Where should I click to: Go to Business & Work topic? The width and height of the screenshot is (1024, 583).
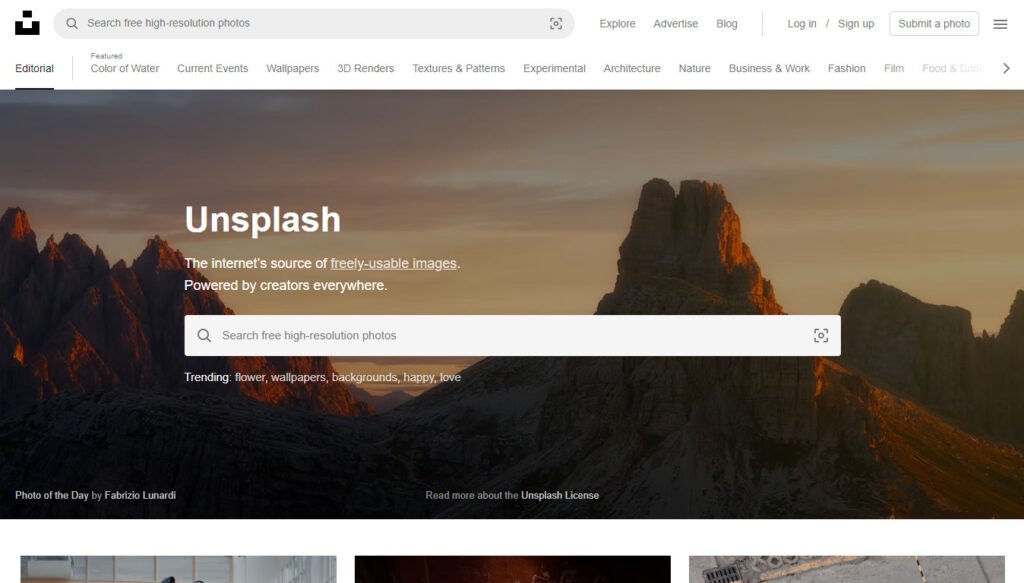point(769,69)
